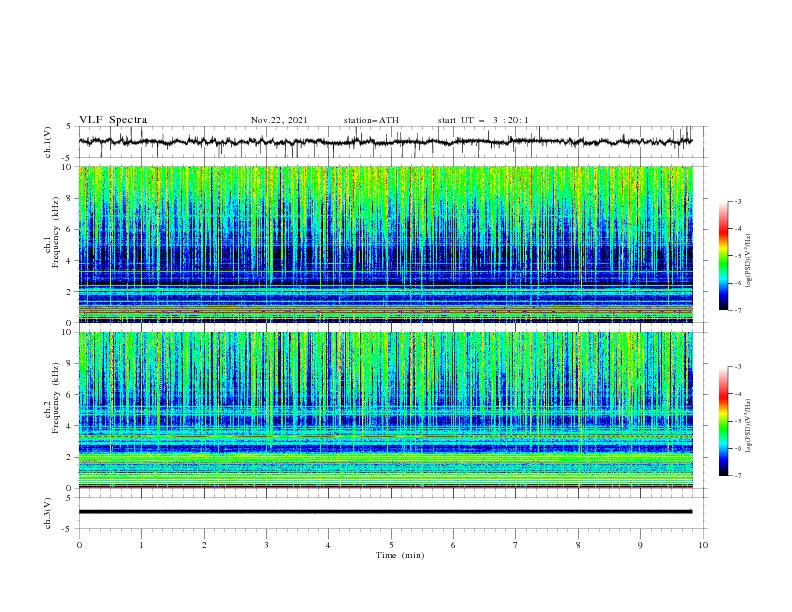Click the "2" tick on the time axis

[204, 545]
